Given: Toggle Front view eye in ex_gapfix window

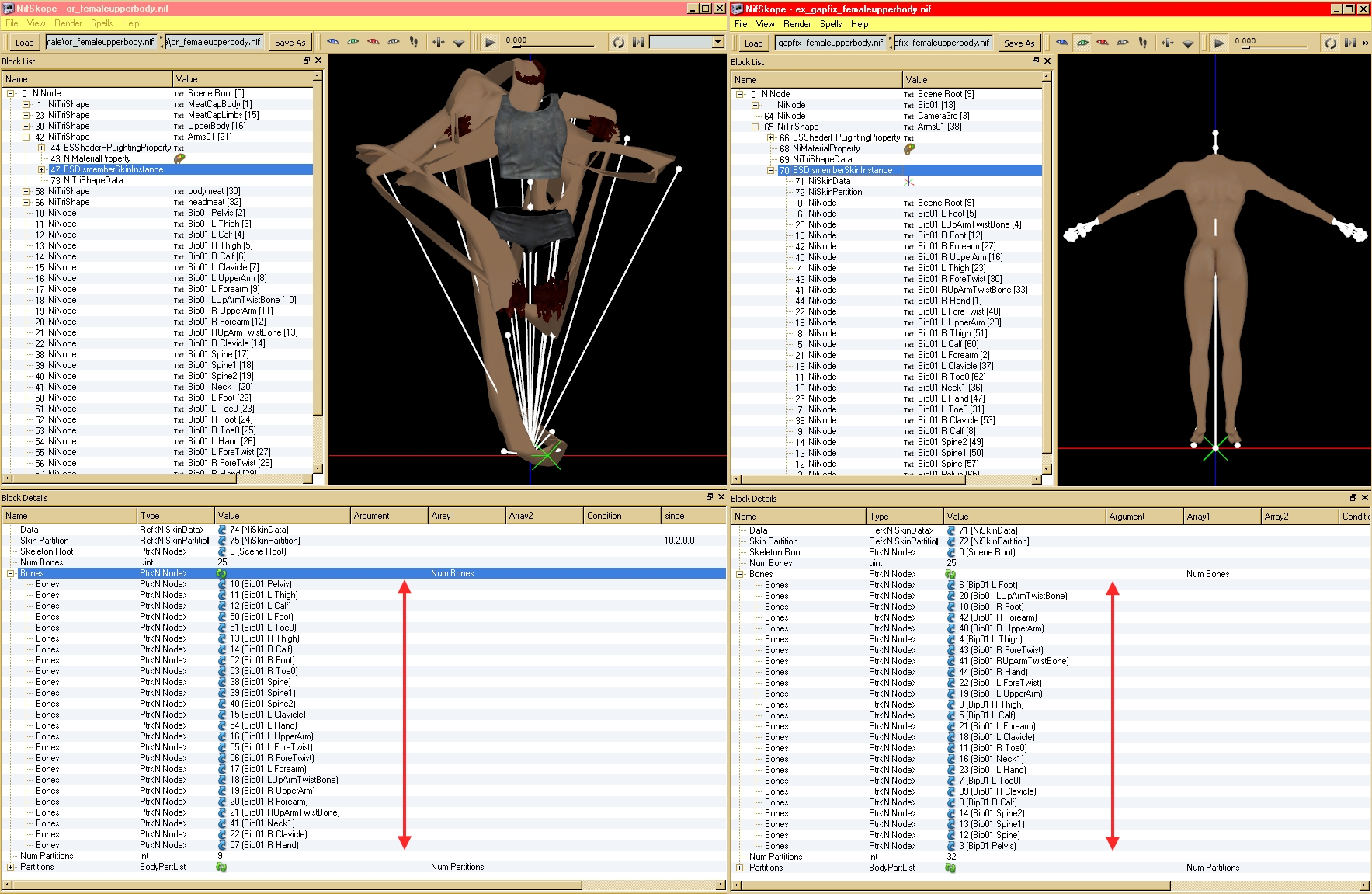Looking at the screenshot, I should click(x=1082, y=43).
